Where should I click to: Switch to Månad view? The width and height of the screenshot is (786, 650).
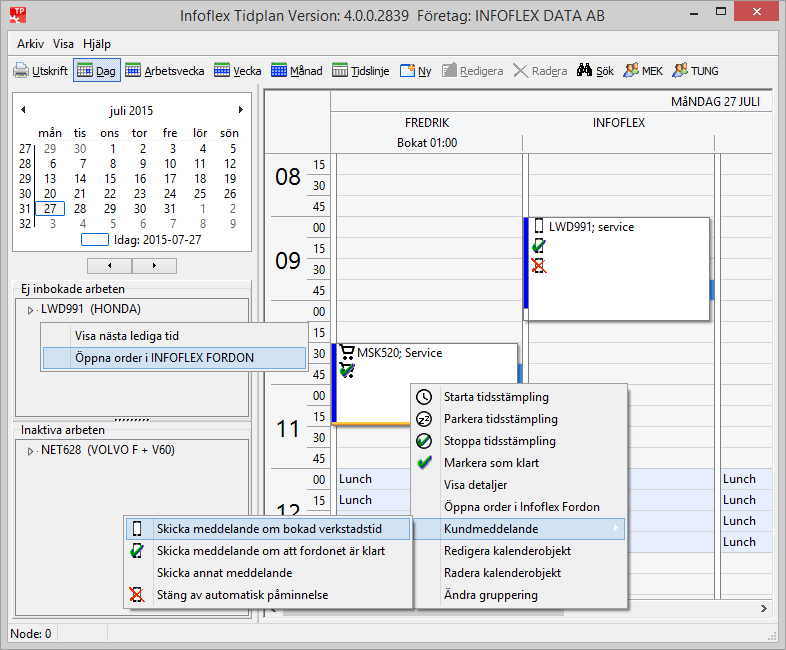(x=296, y=71)
